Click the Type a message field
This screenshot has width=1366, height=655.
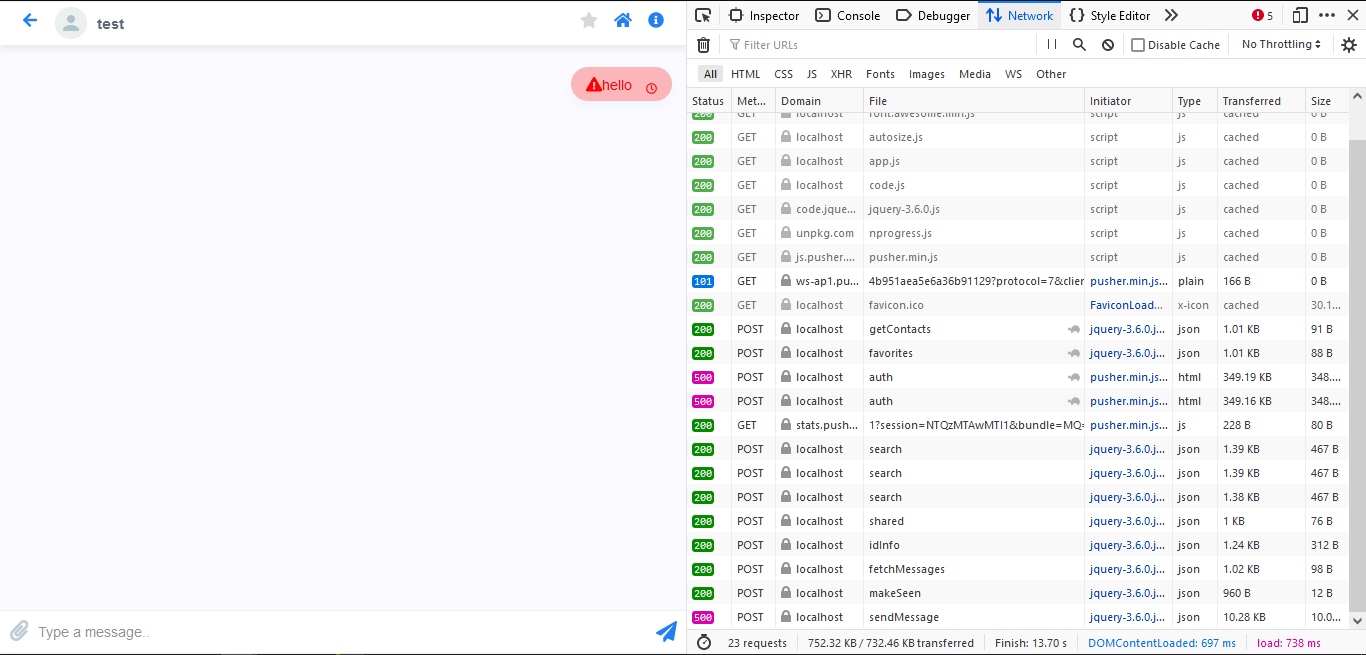200,631
